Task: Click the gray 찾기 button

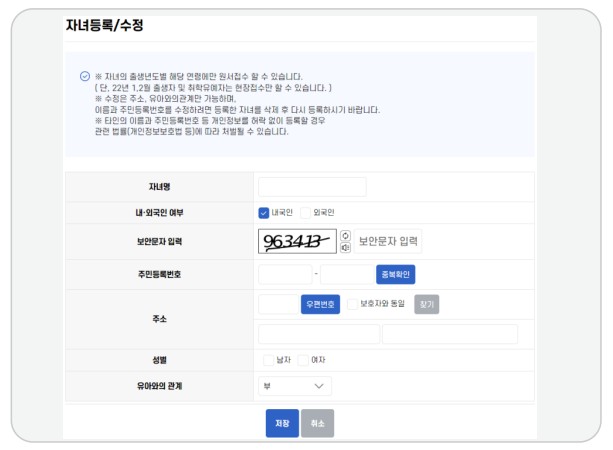Action: 427,304
